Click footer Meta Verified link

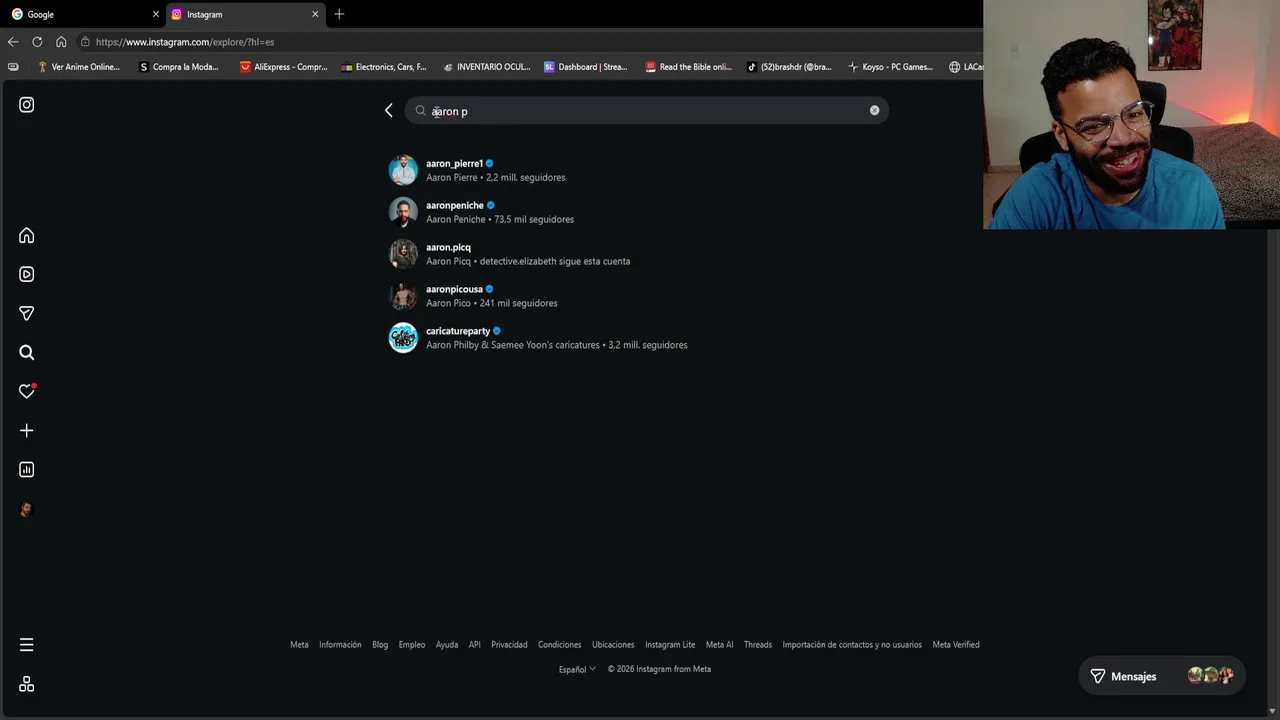click(956, 645)
